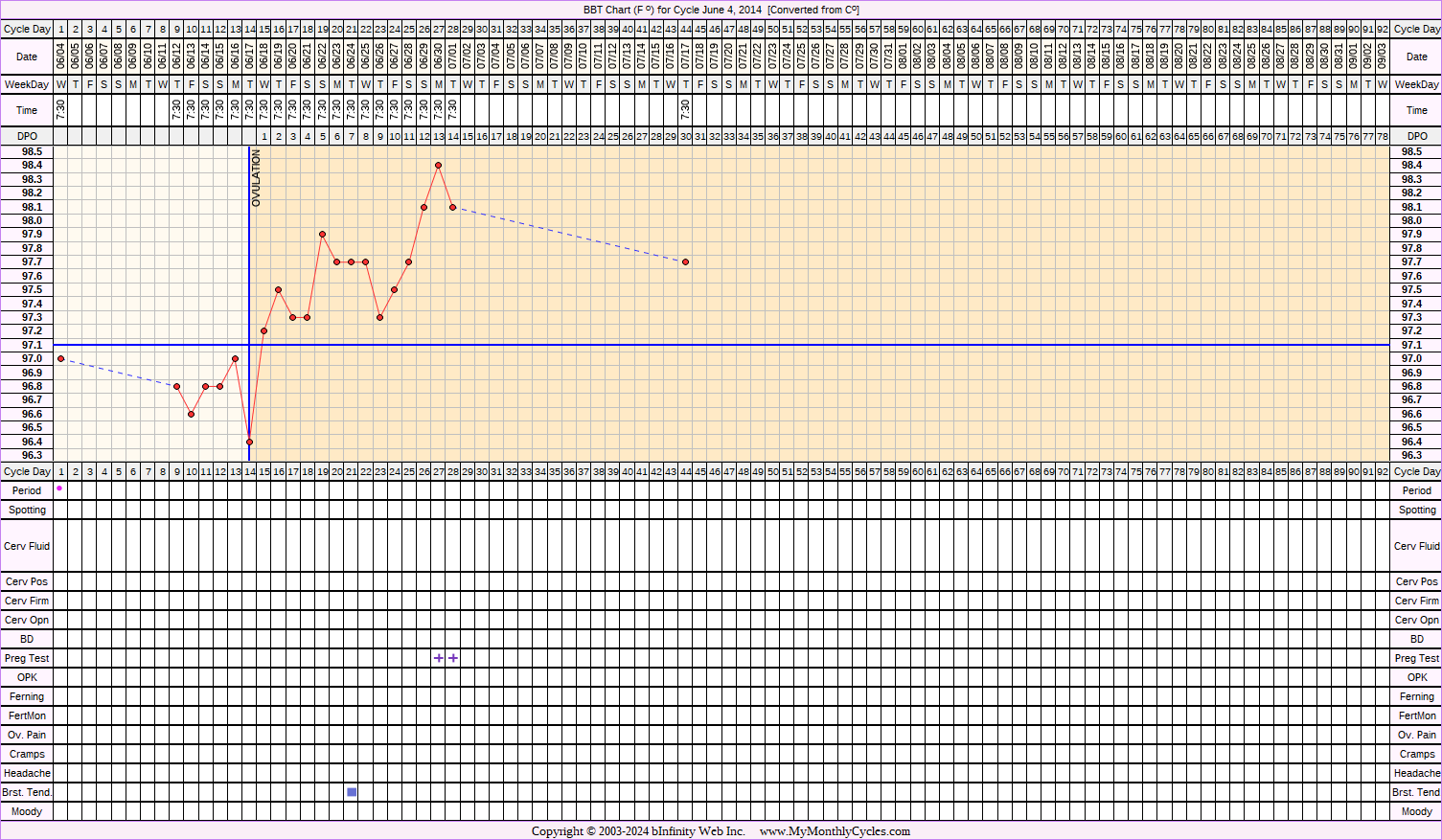Select the left Cerv Fluid row label
Image resolution: width=1442 pixels, height=840 pixels.
point(27,546)
